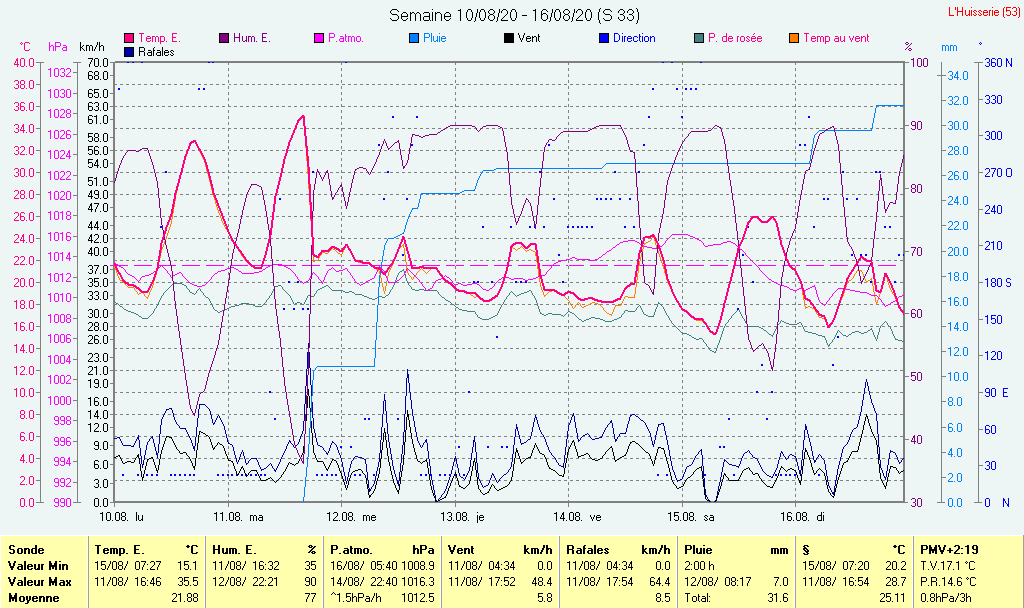The image size is (1024, 608).
Task: Select the 'Hum. E.' legend label
Action: tap(251, 38)
